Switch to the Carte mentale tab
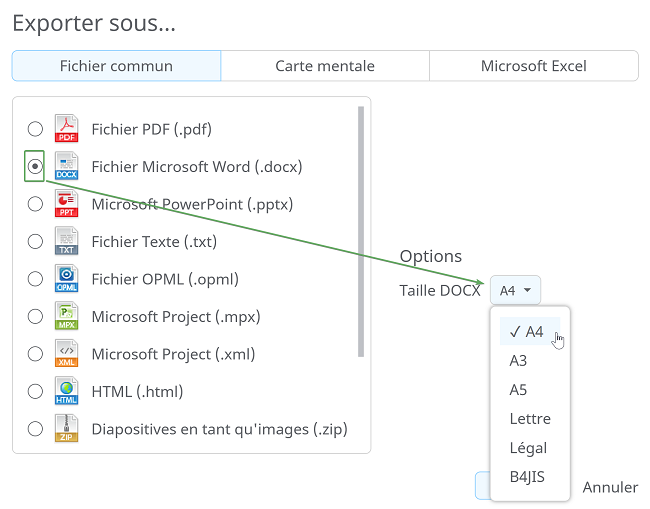The height and width of the screenshot is (509, 650). coord(325,66)
